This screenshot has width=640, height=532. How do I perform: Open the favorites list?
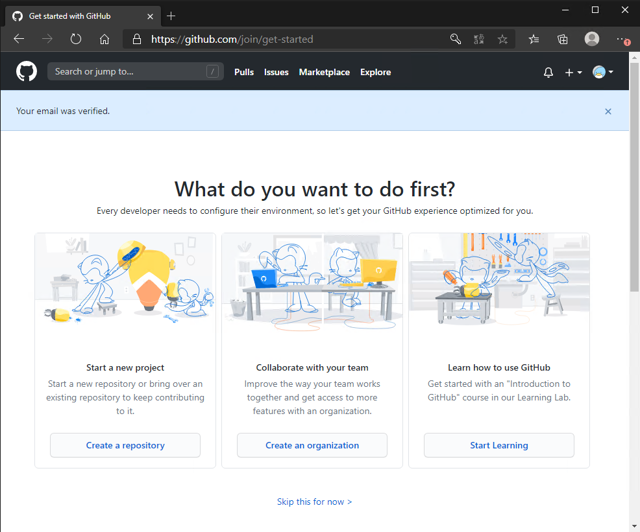click(x=533, y=39)
